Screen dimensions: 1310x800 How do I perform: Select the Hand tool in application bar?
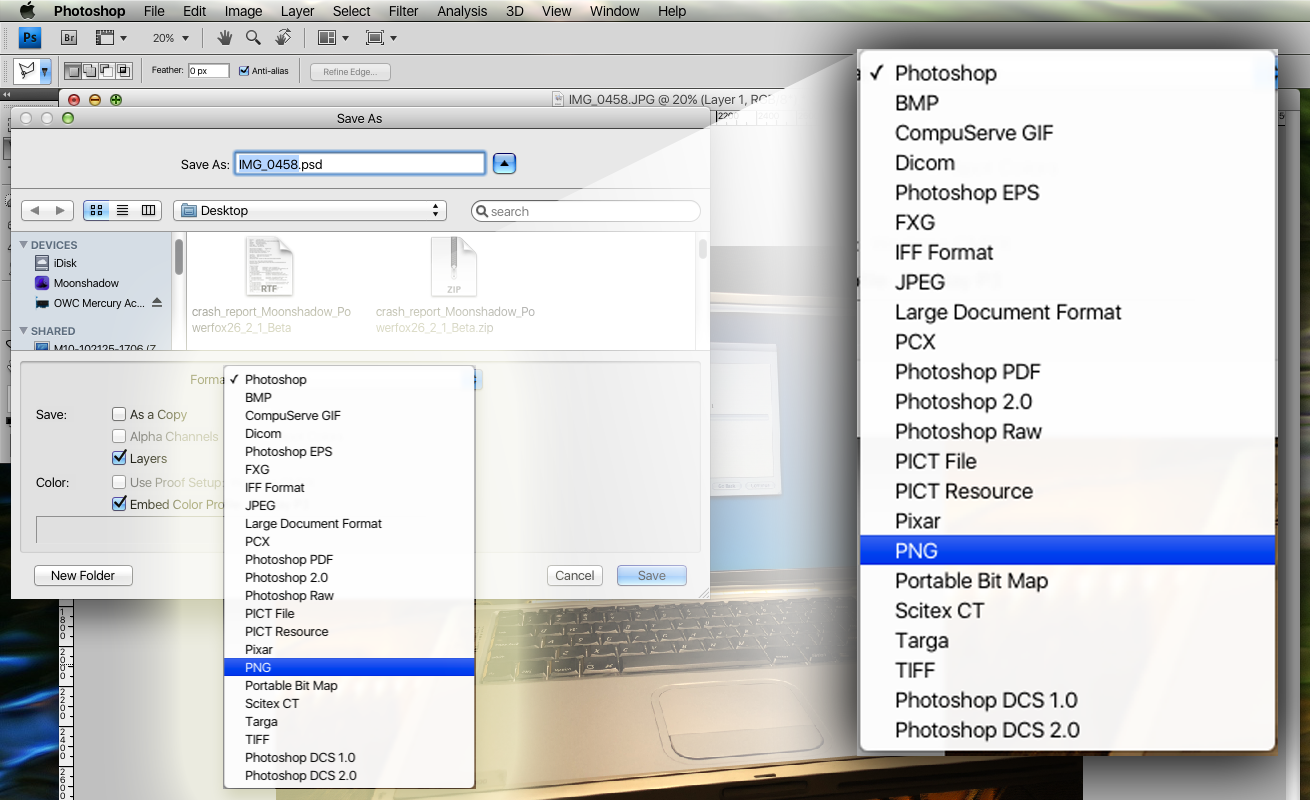click(x=225, y=38)
